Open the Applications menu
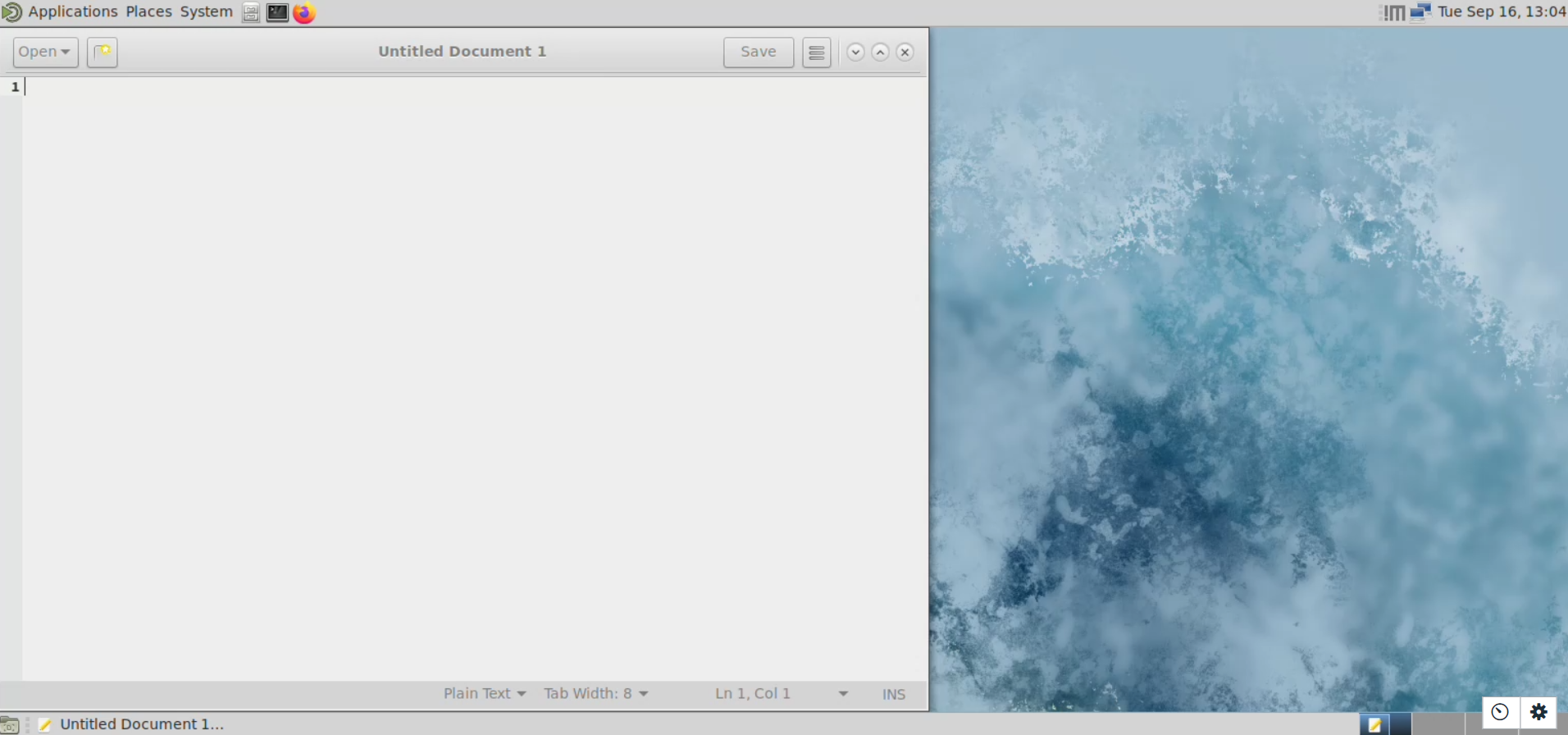1568x735 pixels. 73,12
